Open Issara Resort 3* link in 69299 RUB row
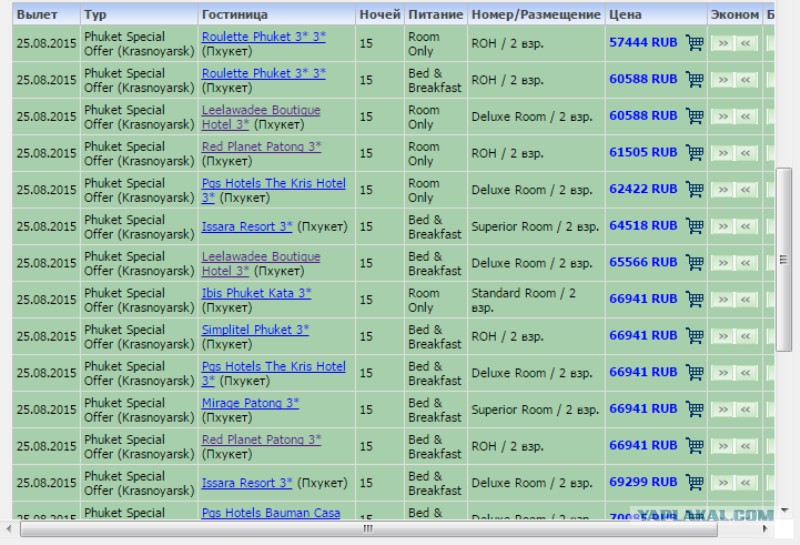The image size is (800, 545). [247, 483]
